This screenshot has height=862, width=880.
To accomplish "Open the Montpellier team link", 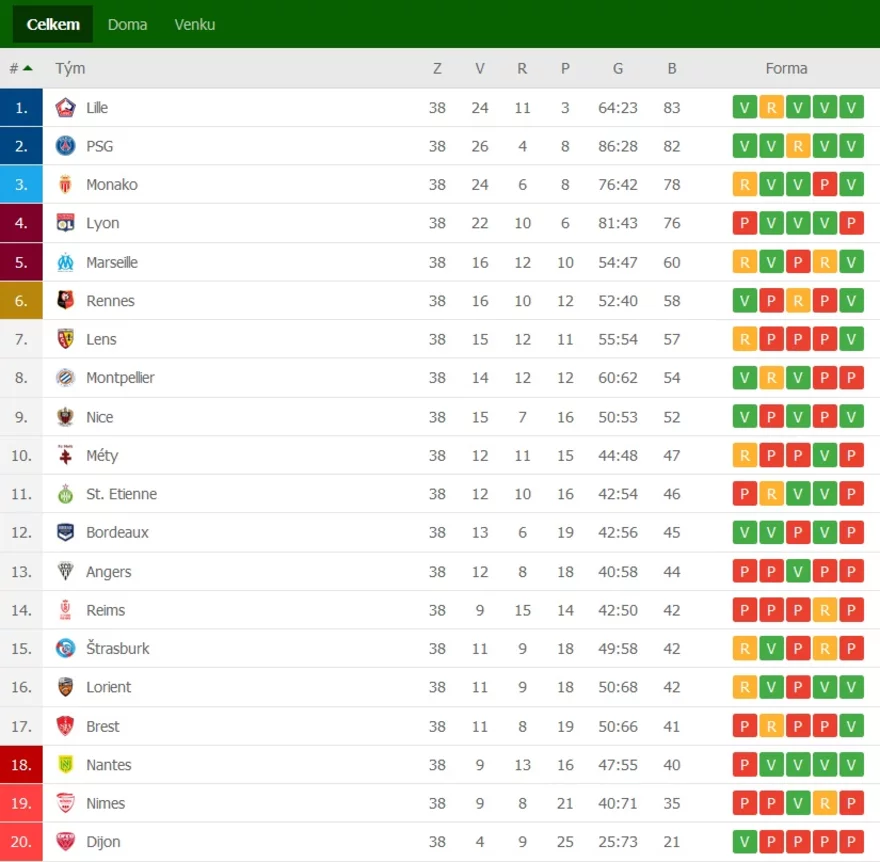I will tap(120, 378).
